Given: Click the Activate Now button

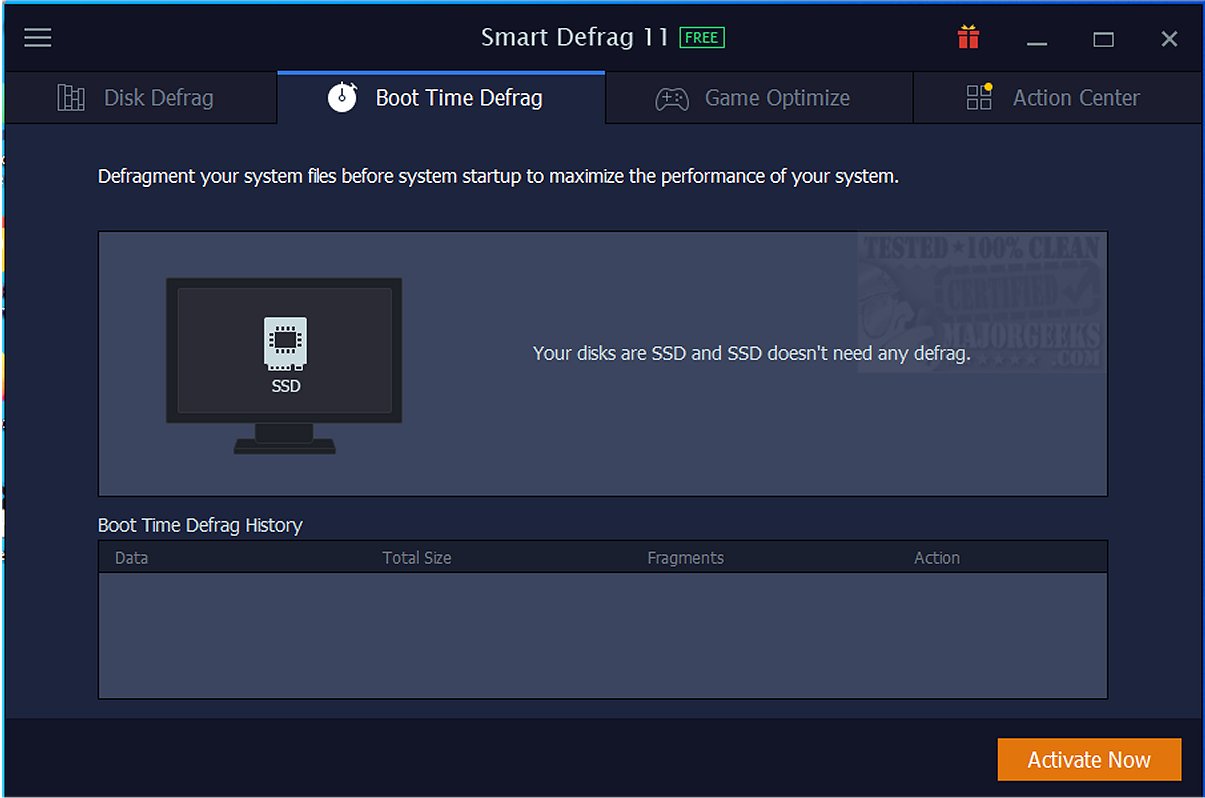Looking at the screenshot, I should click(1089, 760).
